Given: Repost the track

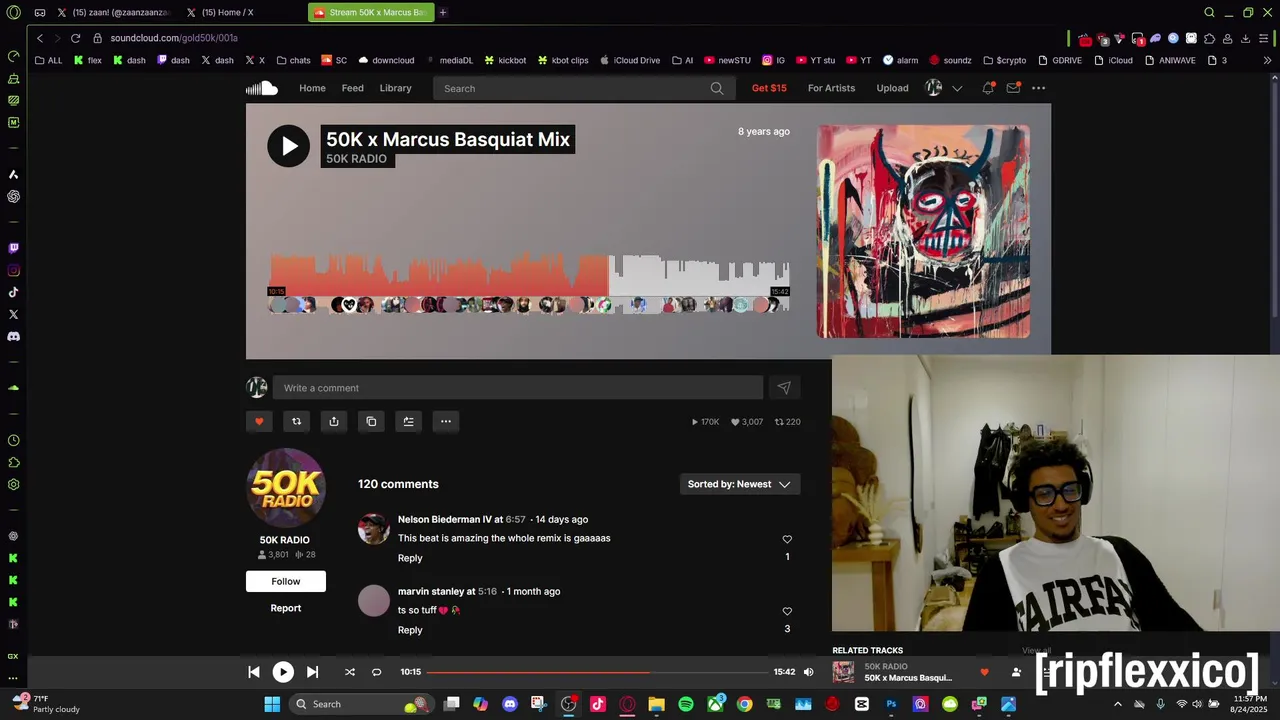Looking at the screenshot, I should pyautogui.click(x=296, y=421).
